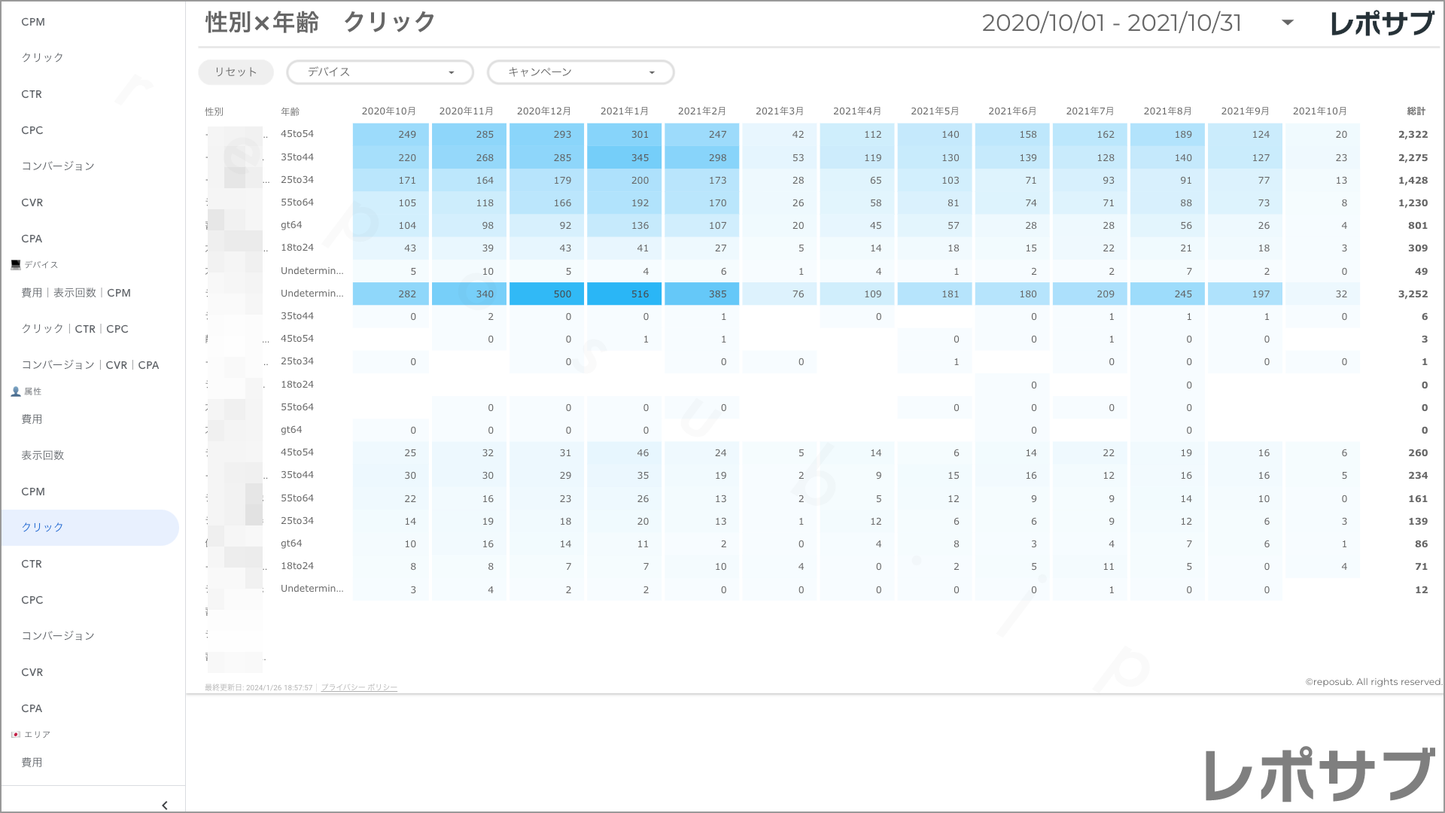This screenshot has width=1445, height=813.
Task: Click the 2020年10月 column header
Action: click(388, 111)
